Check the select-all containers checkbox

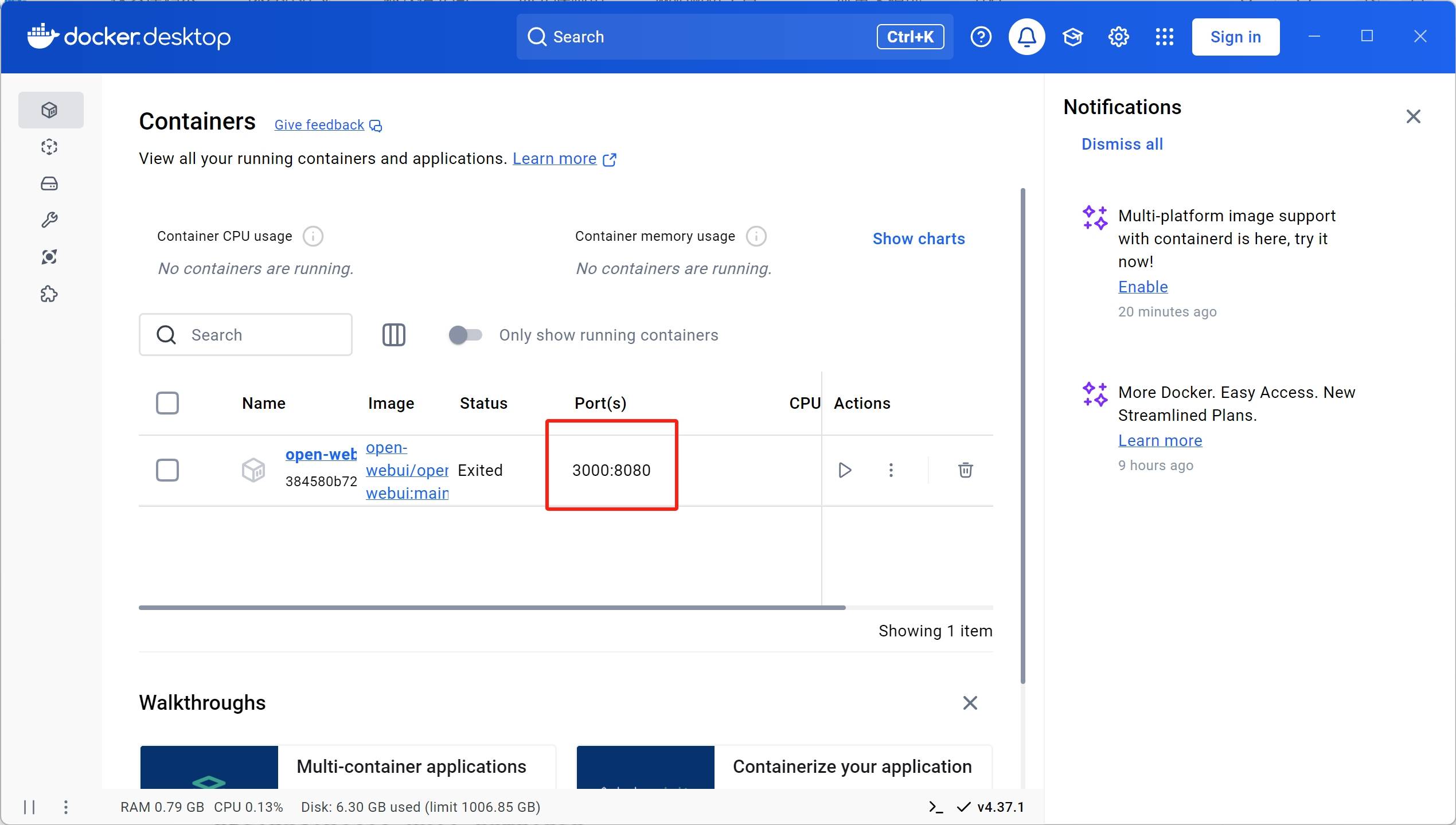[167, 403]
